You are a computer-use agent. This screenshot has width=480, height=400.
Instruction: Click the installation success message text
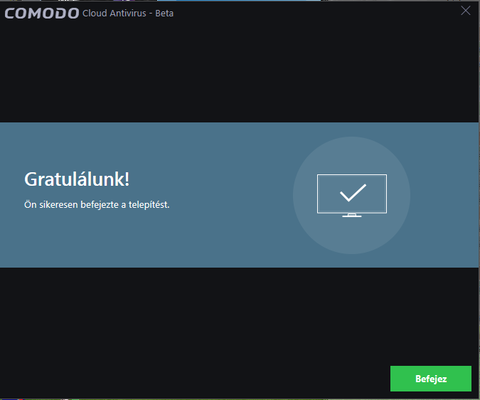tap(97, 204)
